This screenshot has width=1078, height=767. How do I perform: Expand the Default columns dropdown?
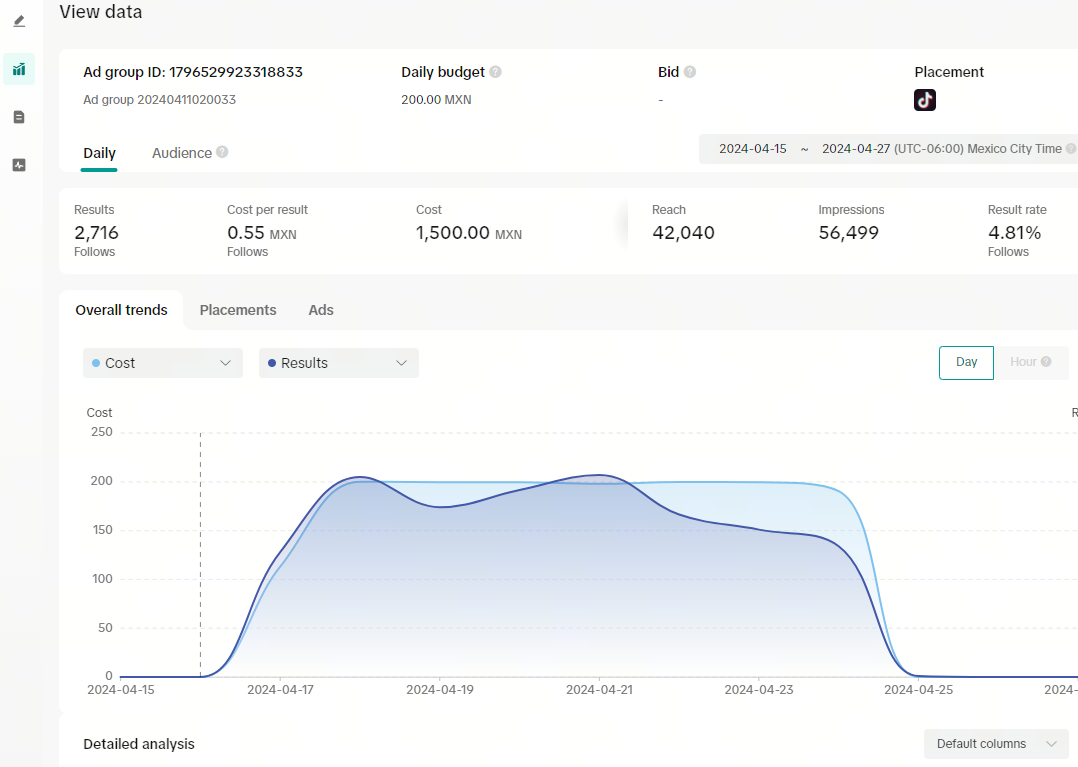pyautogui.click(x=996, y=744)
